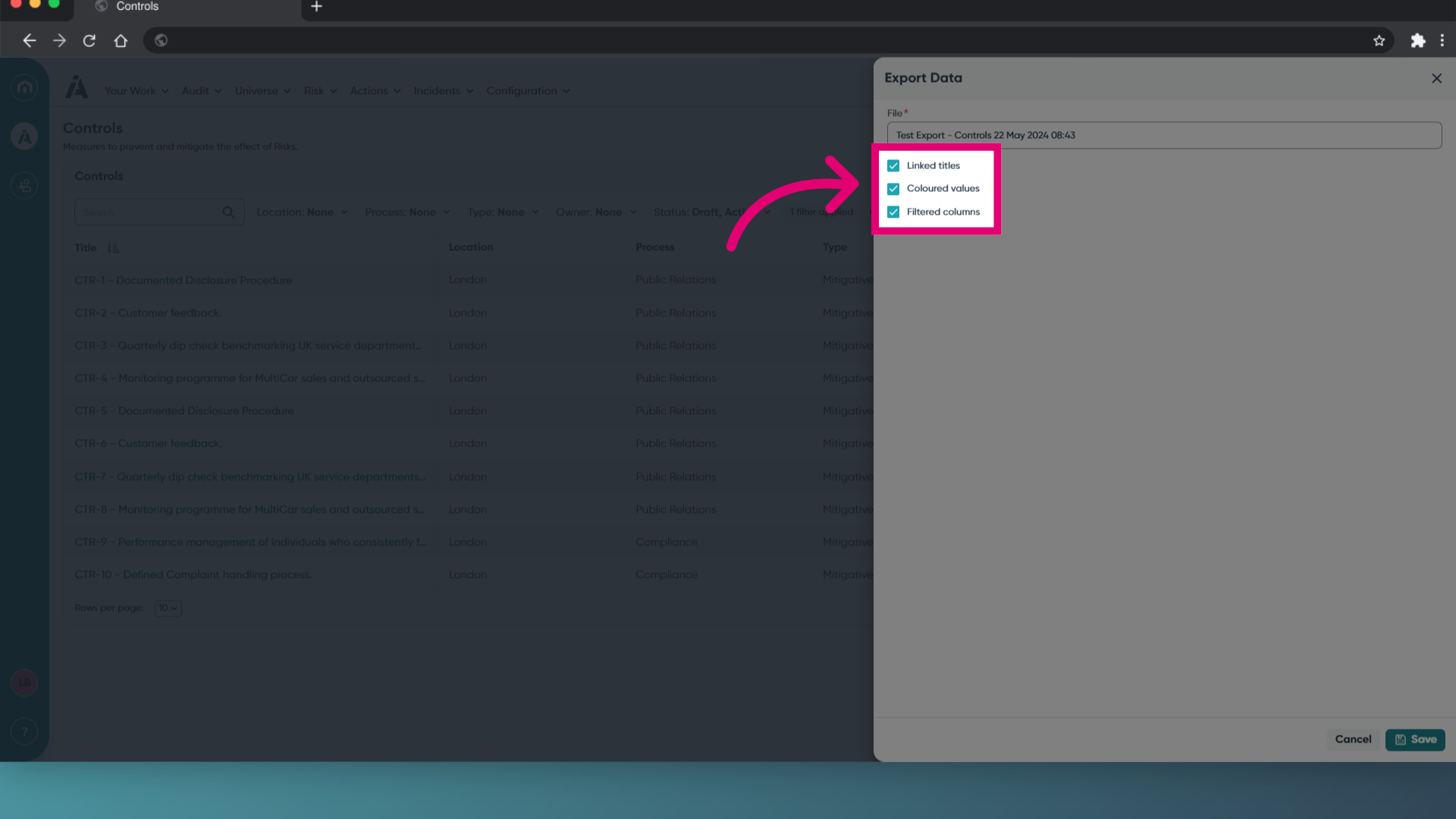
Task: Open the Universe menu
Action: 262,91
